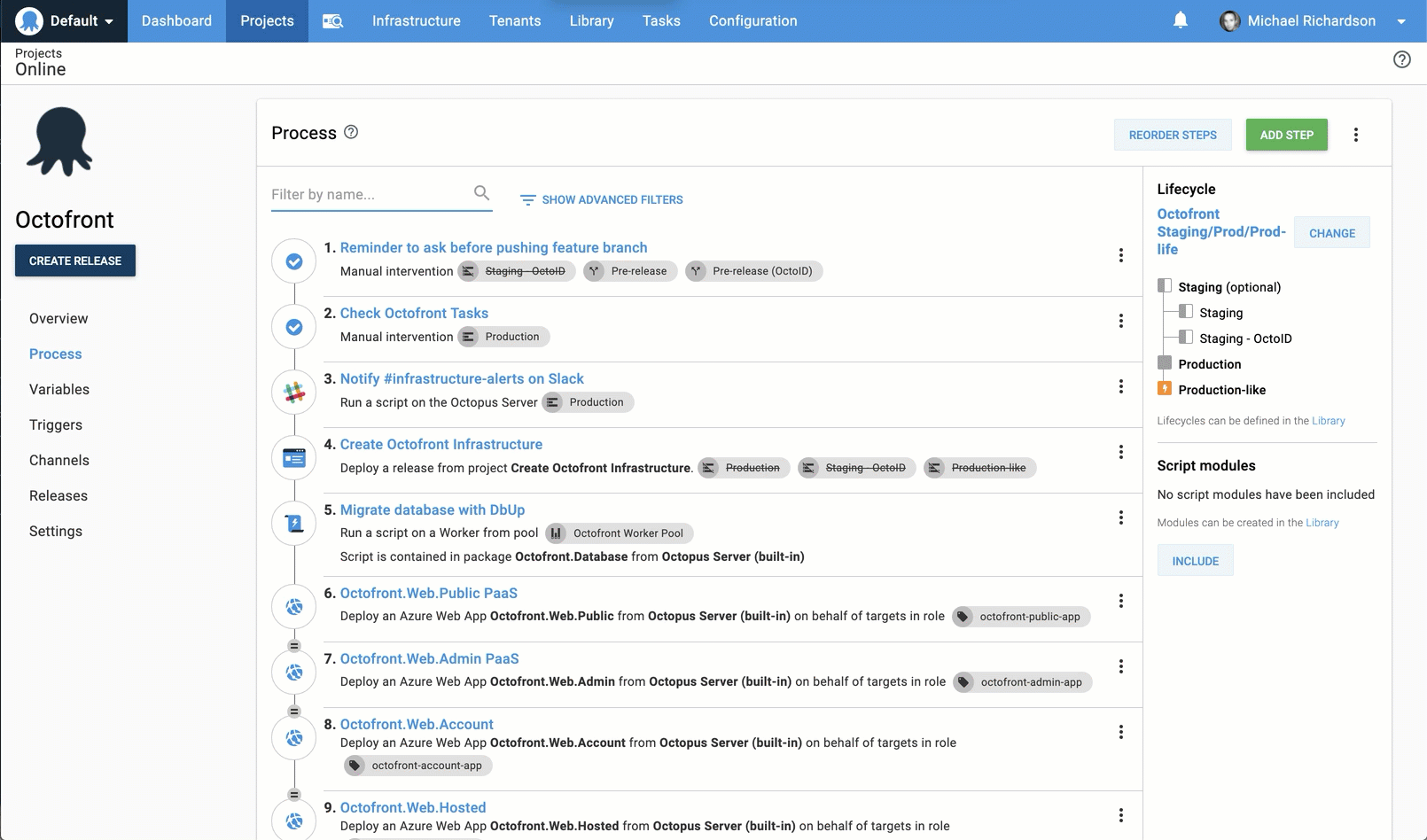
Task: Click the Add Step button
Action: 1287,135
